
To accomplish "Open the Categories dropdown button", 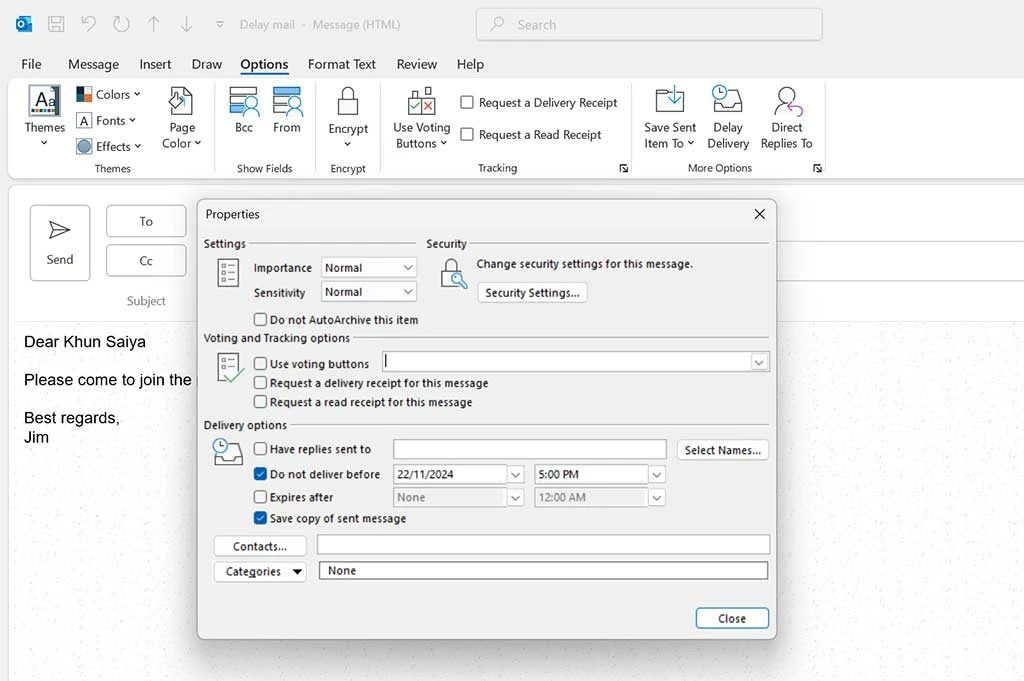I will pos(260,571).
